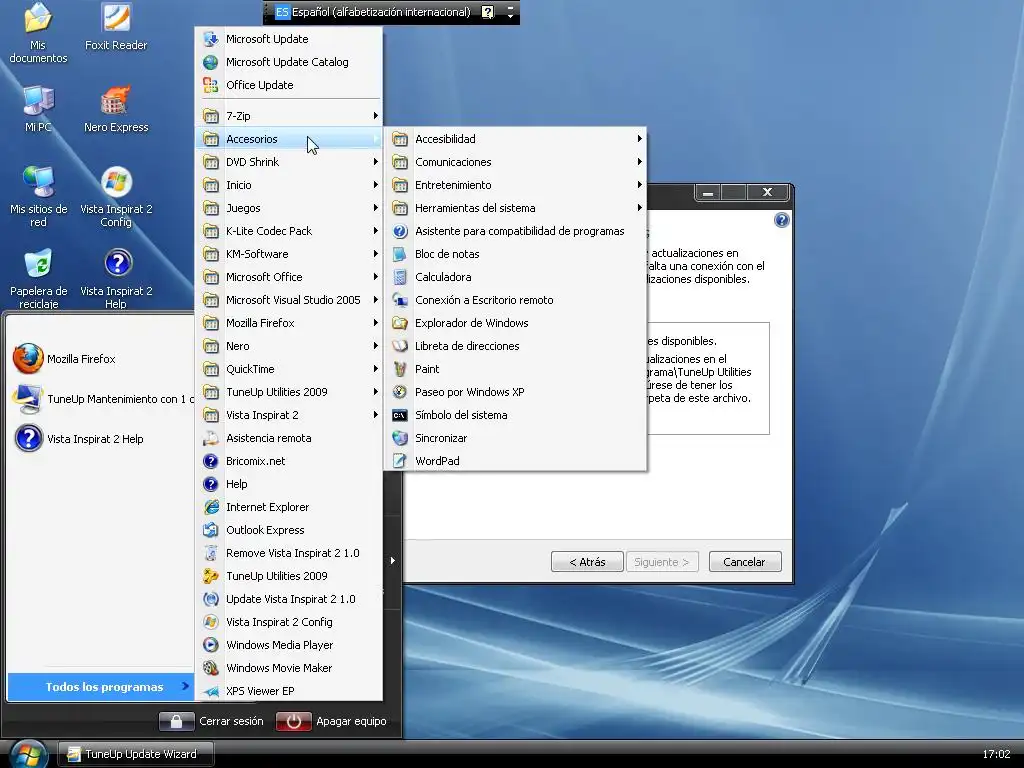Select Libreta de direcciones

click(516, 345)
